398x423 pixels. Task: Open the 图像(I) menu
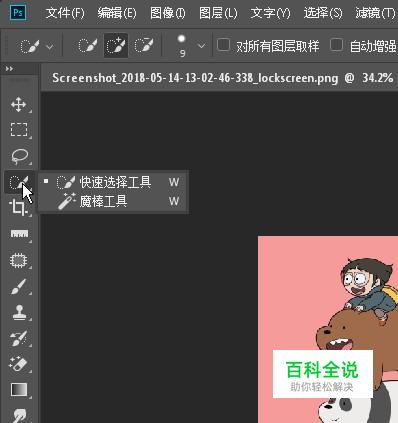tap(168, 13)
